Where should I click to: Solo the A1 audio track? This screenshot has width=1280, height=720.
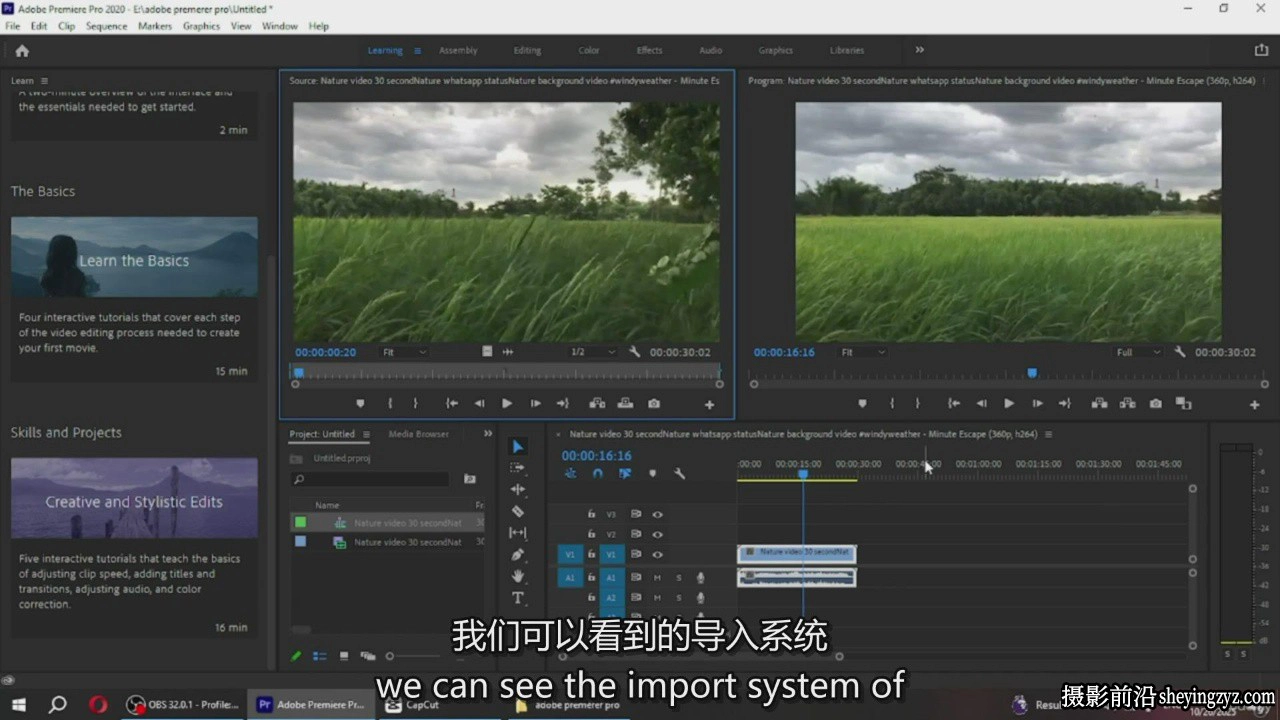click(x=678, y=577)
